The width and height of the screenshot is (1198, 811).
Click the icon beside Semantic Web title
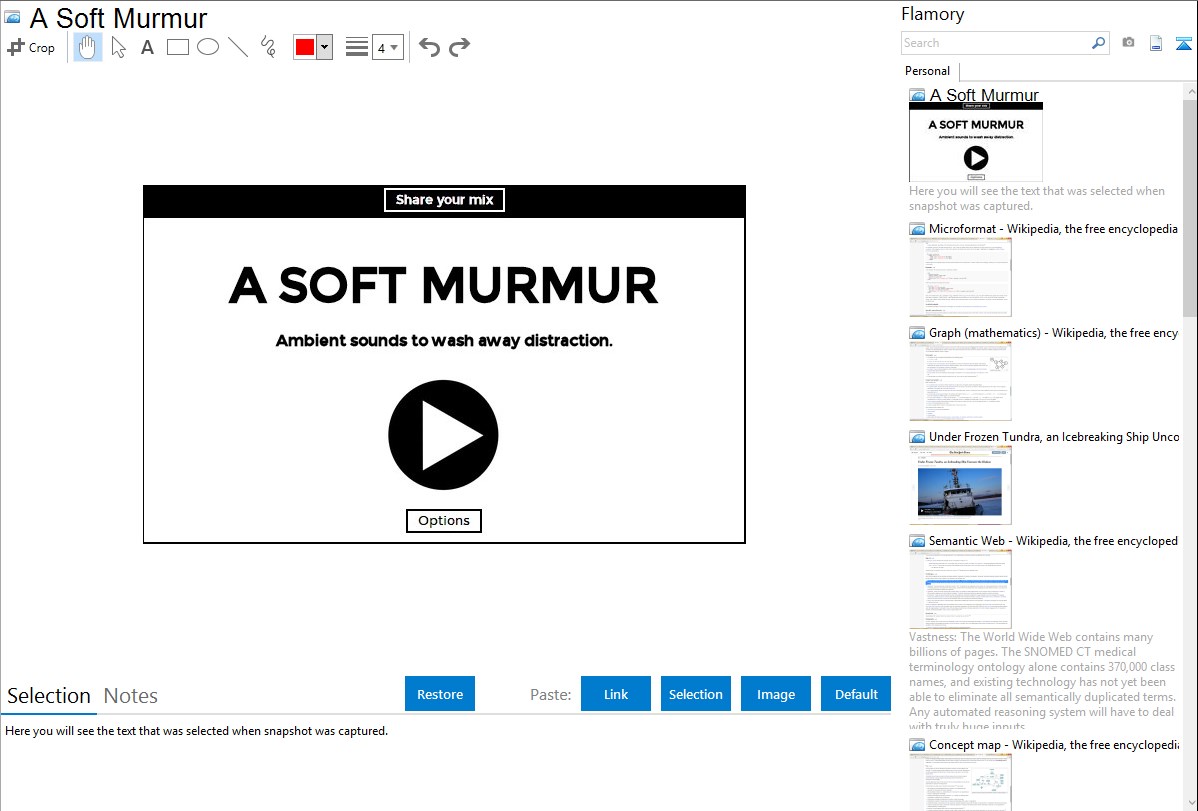click(918, 541)
